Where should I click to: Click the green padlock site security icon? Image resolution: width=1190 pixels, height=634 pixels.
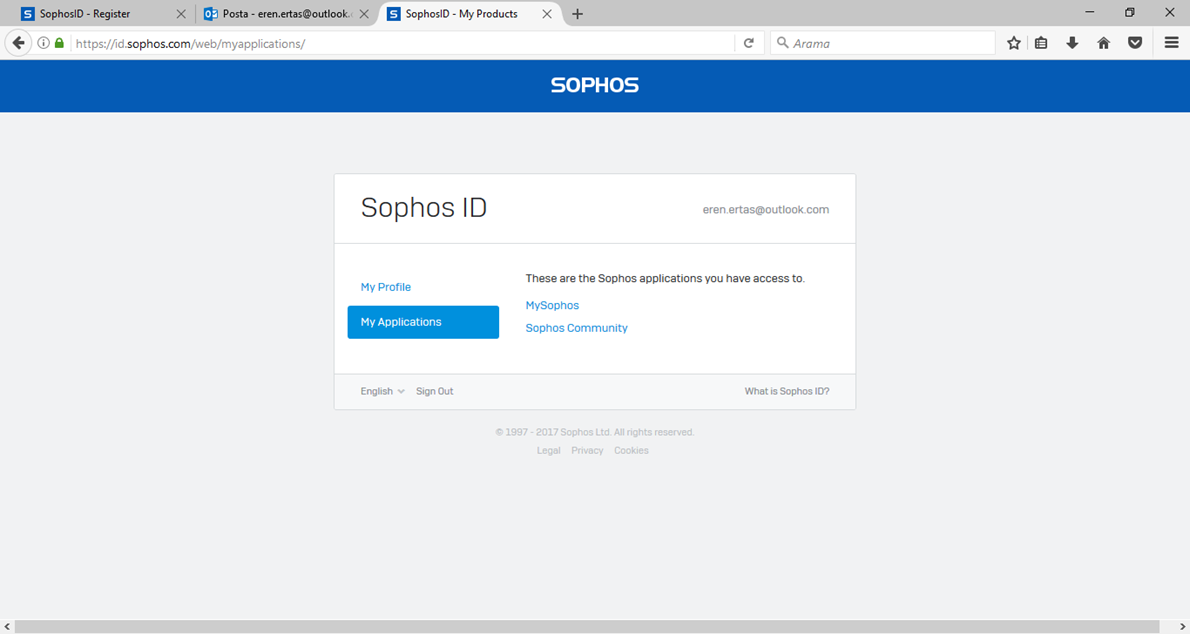tap(59, 43)
